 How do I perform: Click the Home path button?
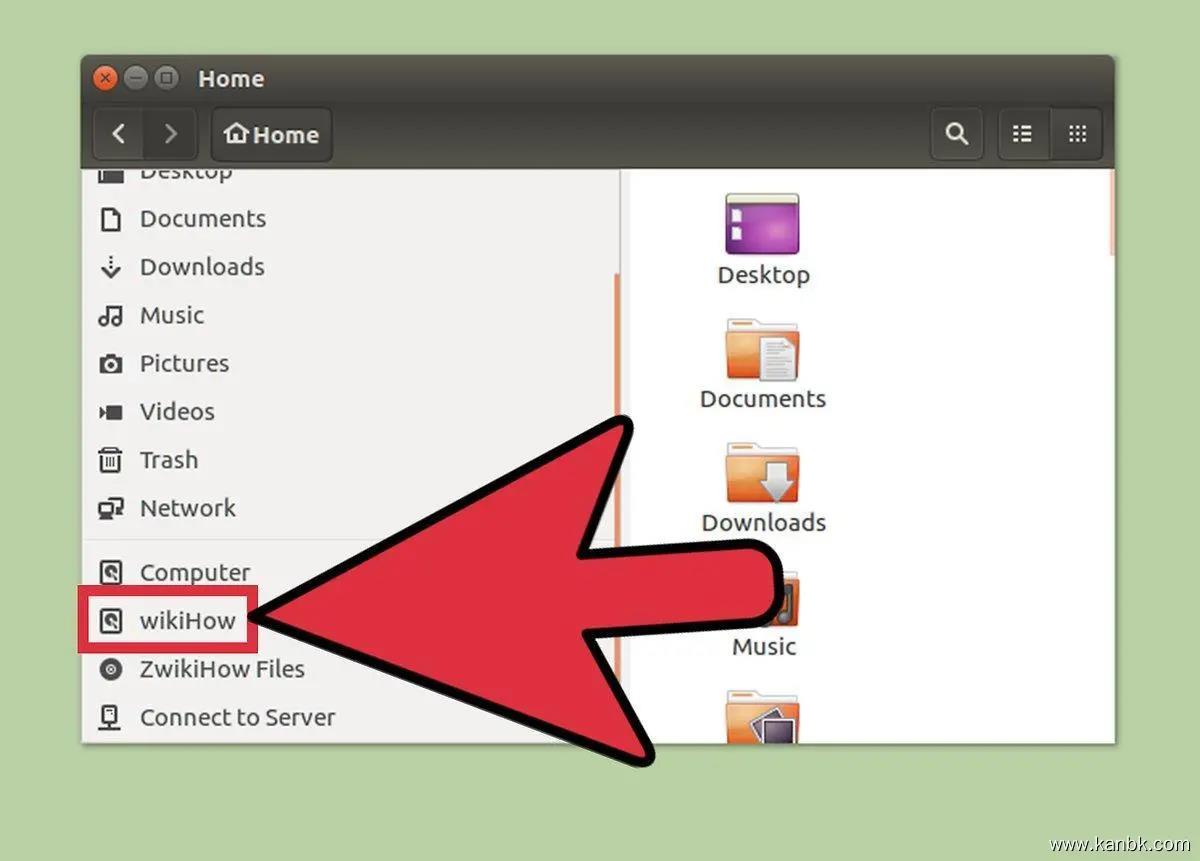(x=272, y=135)
